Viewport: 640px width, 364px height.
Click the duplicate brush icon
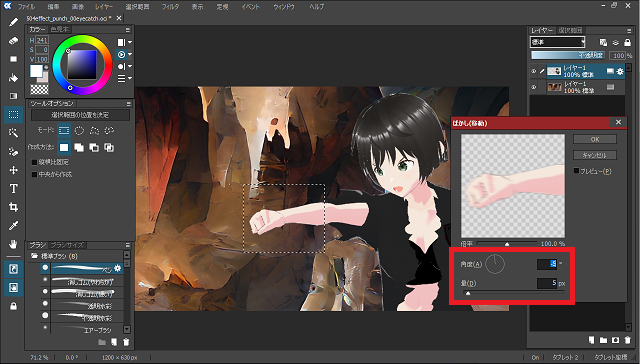[x=114, y=342]
